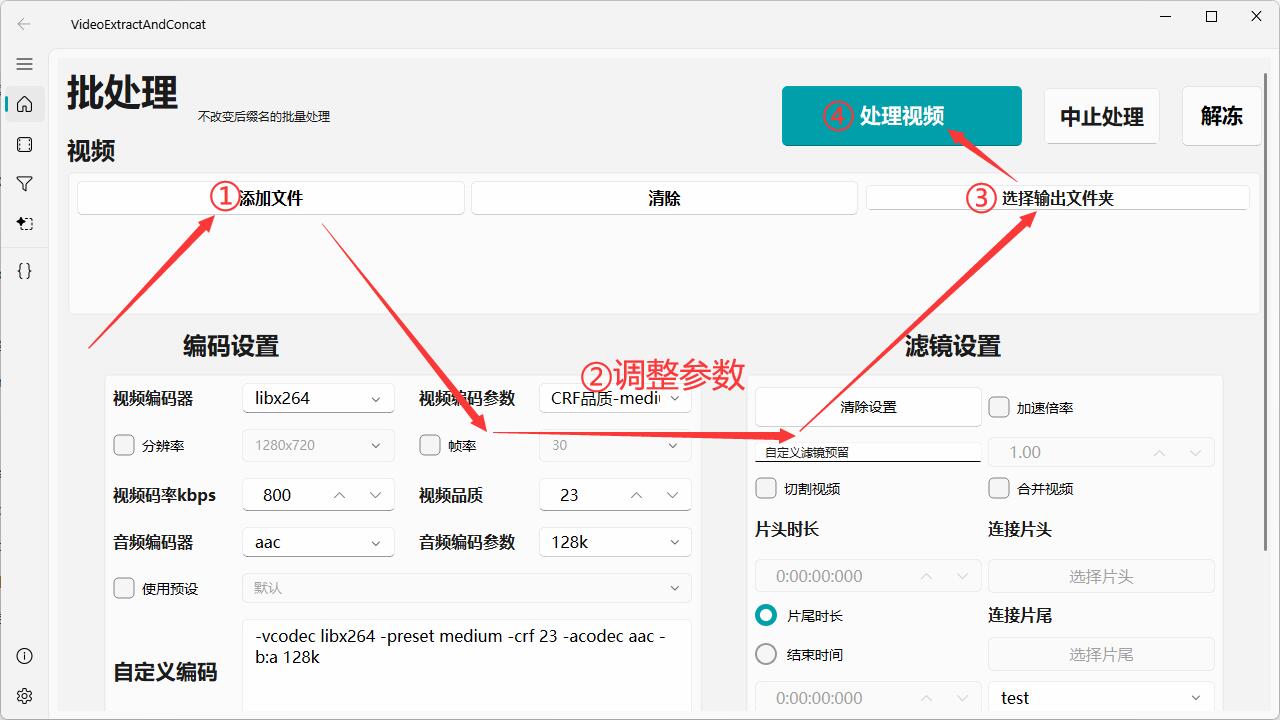Screen dimensions: 1280x720
Task: Decrease the 视频码率 800 value down arrow
Action: (x=375, y=495)
